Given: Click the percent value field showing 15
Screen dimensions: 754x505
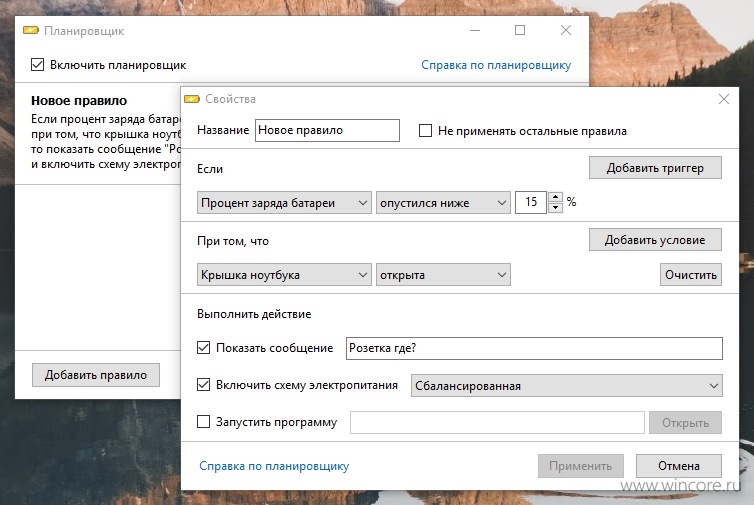Looking at the screenshot, I should 530,202.
